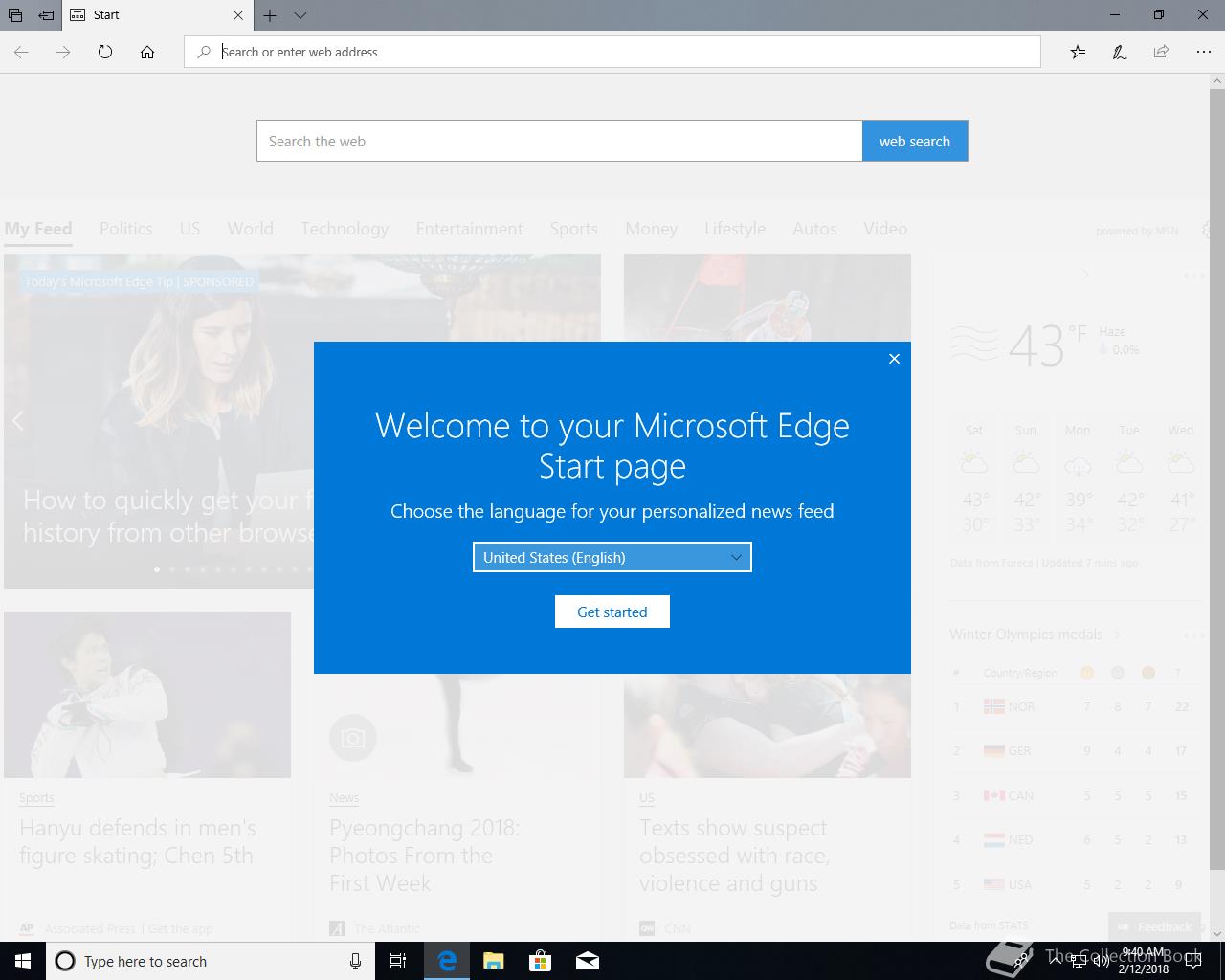
Task: Switch to Autos tab
Action: click(814, 229)
